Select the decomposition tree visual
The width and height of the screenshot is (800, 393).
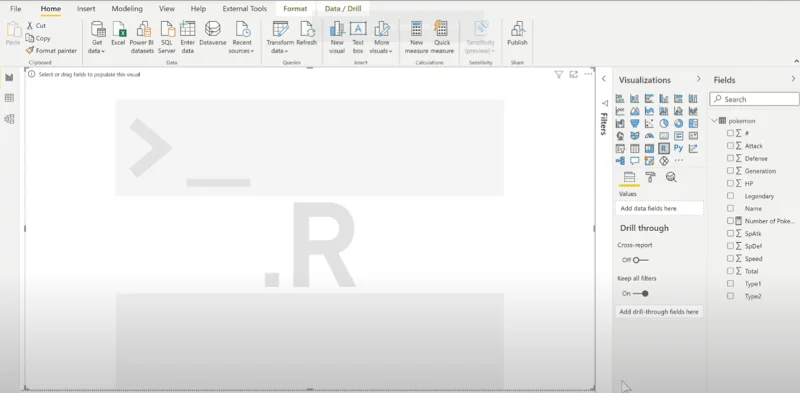coord(620,161)
